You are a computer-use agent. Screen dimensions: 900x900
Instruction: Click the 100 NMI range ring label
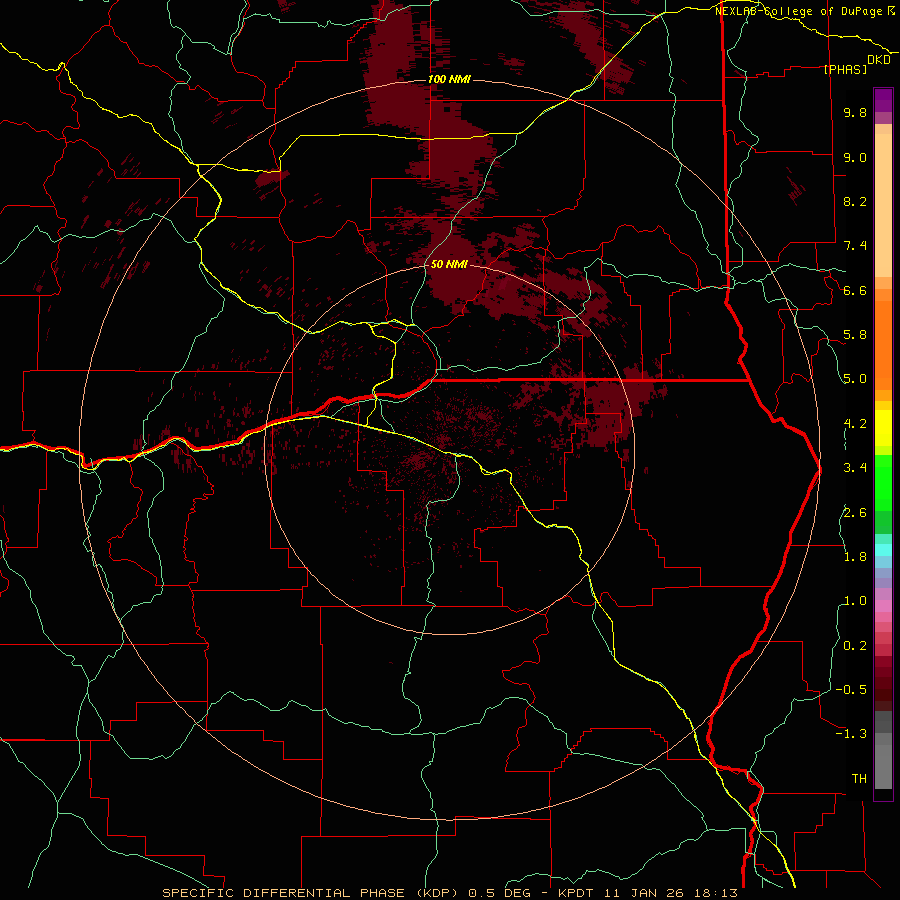449,79
